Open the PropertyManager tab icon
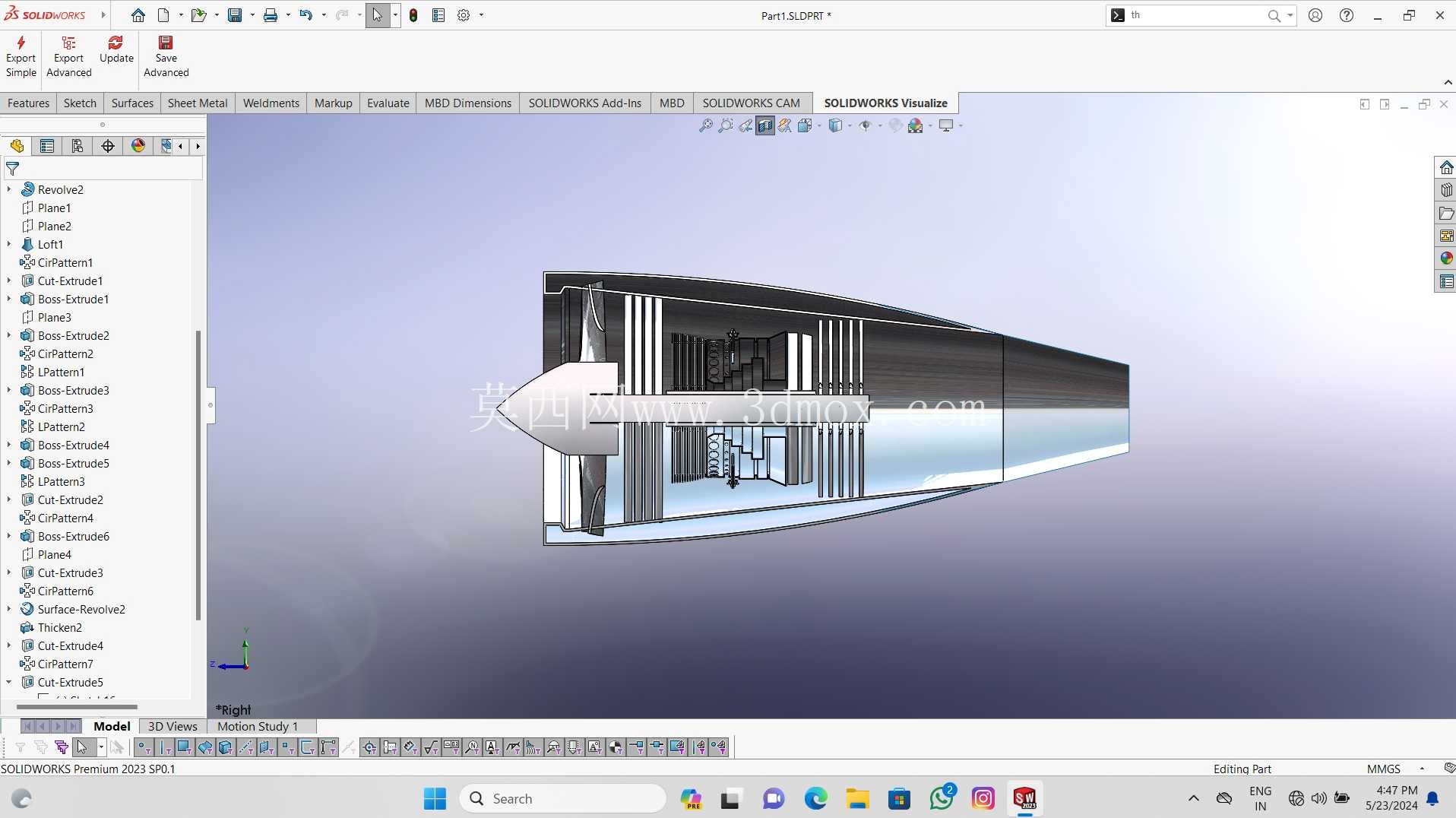Viewport: 1456px width, 818px height. 47,146
